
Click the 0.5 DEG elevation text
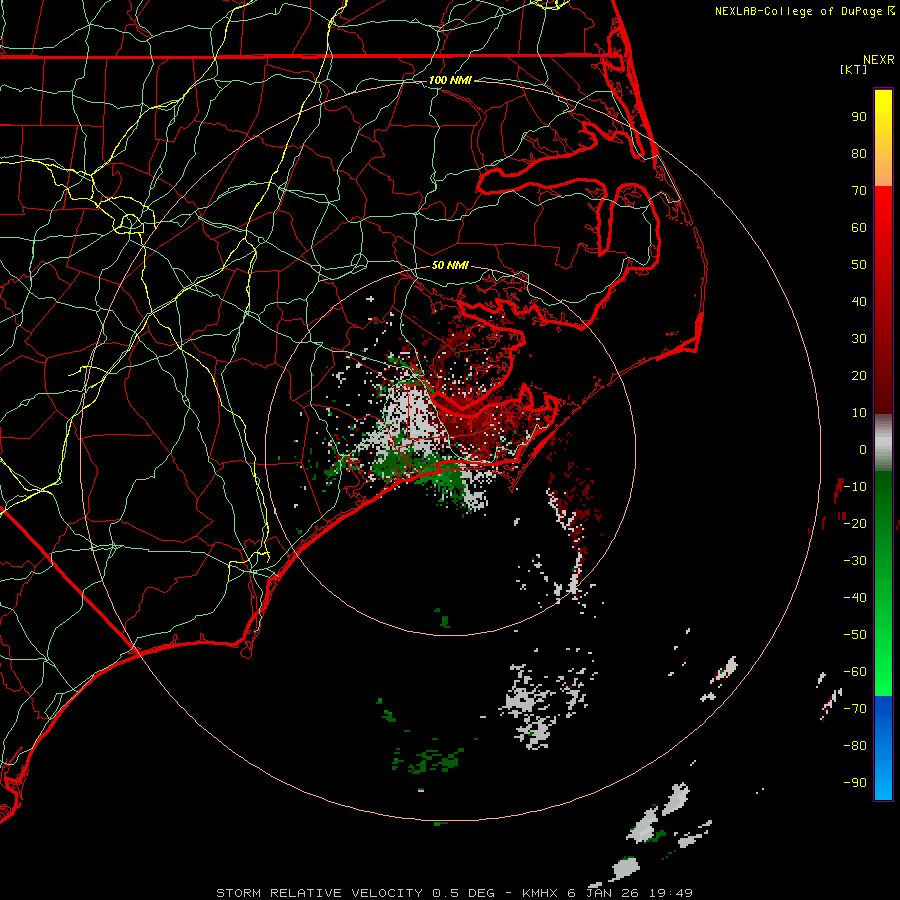pyautogui.click(x=463, y=893)
